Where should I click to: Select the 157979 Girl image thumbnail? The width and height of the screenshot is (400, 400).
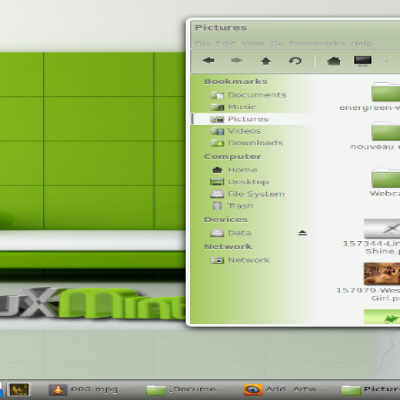(x=382, y=273)
